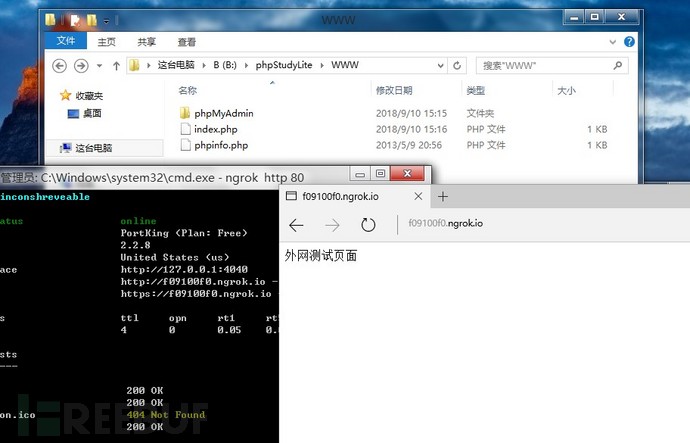Image resolution: width=690 pixels, height=443 pixels.
Task: Expand the Explorer ribbon chevron
Action: click(616, 42)
